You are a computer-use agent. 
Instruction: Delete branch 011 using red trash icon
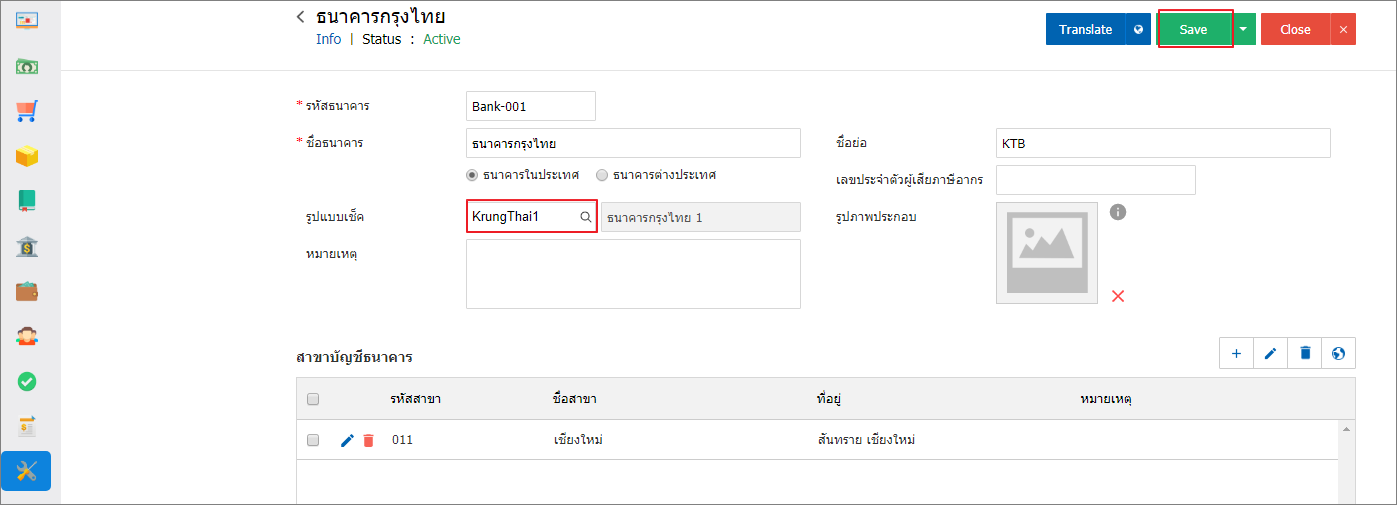(x=369, y=440)
